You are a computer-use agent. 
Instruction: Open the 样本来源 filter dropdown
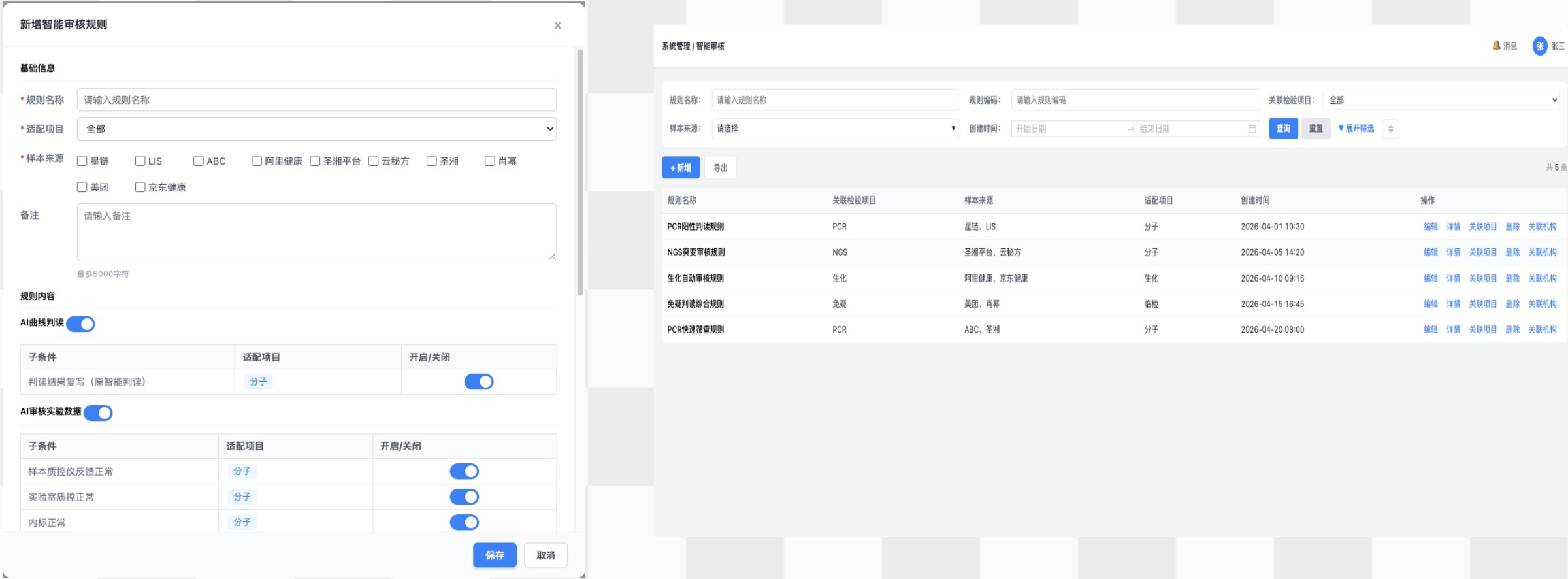[x=836, y=129]
